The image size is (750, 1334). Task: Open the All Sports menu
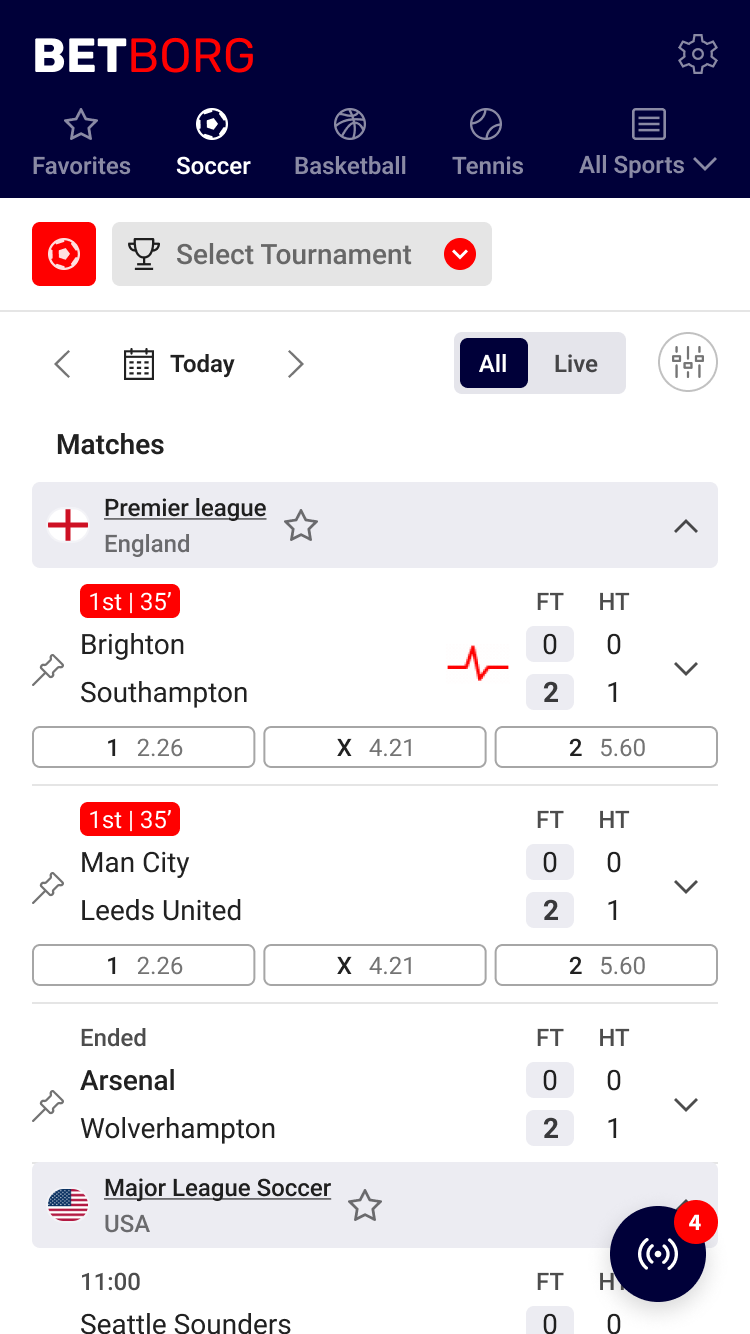pos(648,143)
